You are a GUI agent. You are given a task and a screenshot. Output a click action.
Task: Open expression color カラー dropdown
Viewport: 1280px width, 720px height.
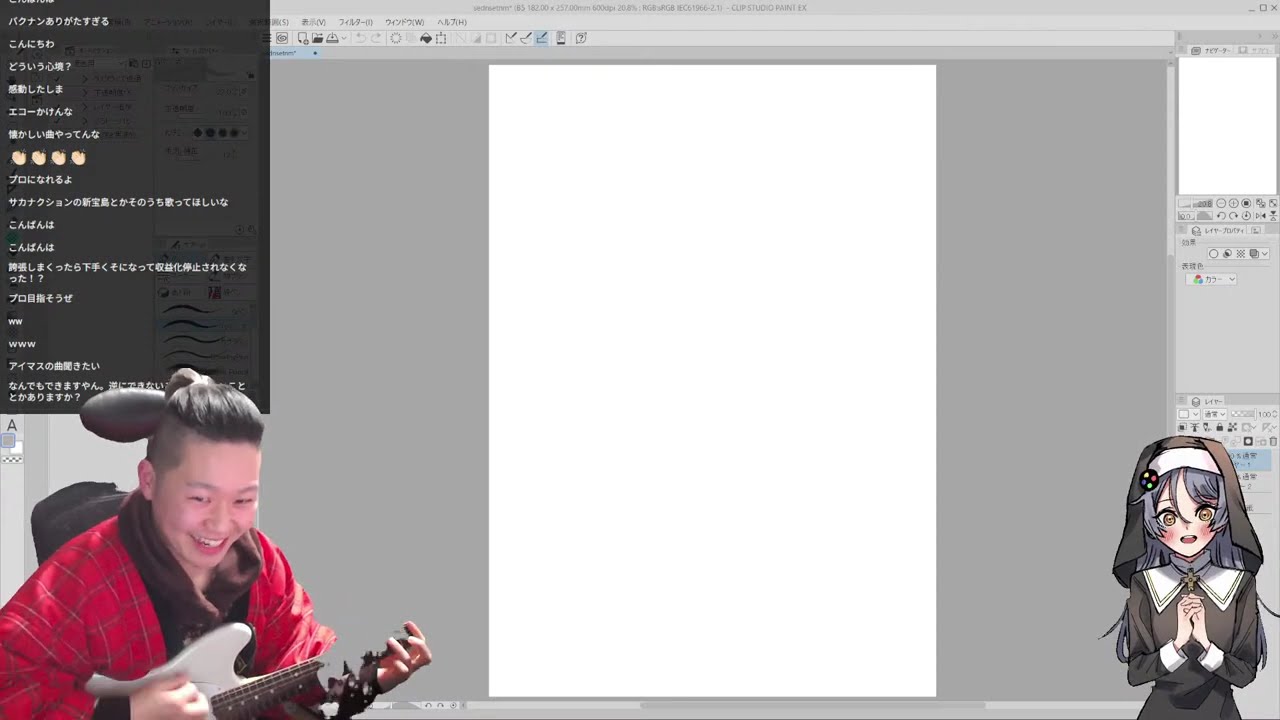coord(1211,279)
